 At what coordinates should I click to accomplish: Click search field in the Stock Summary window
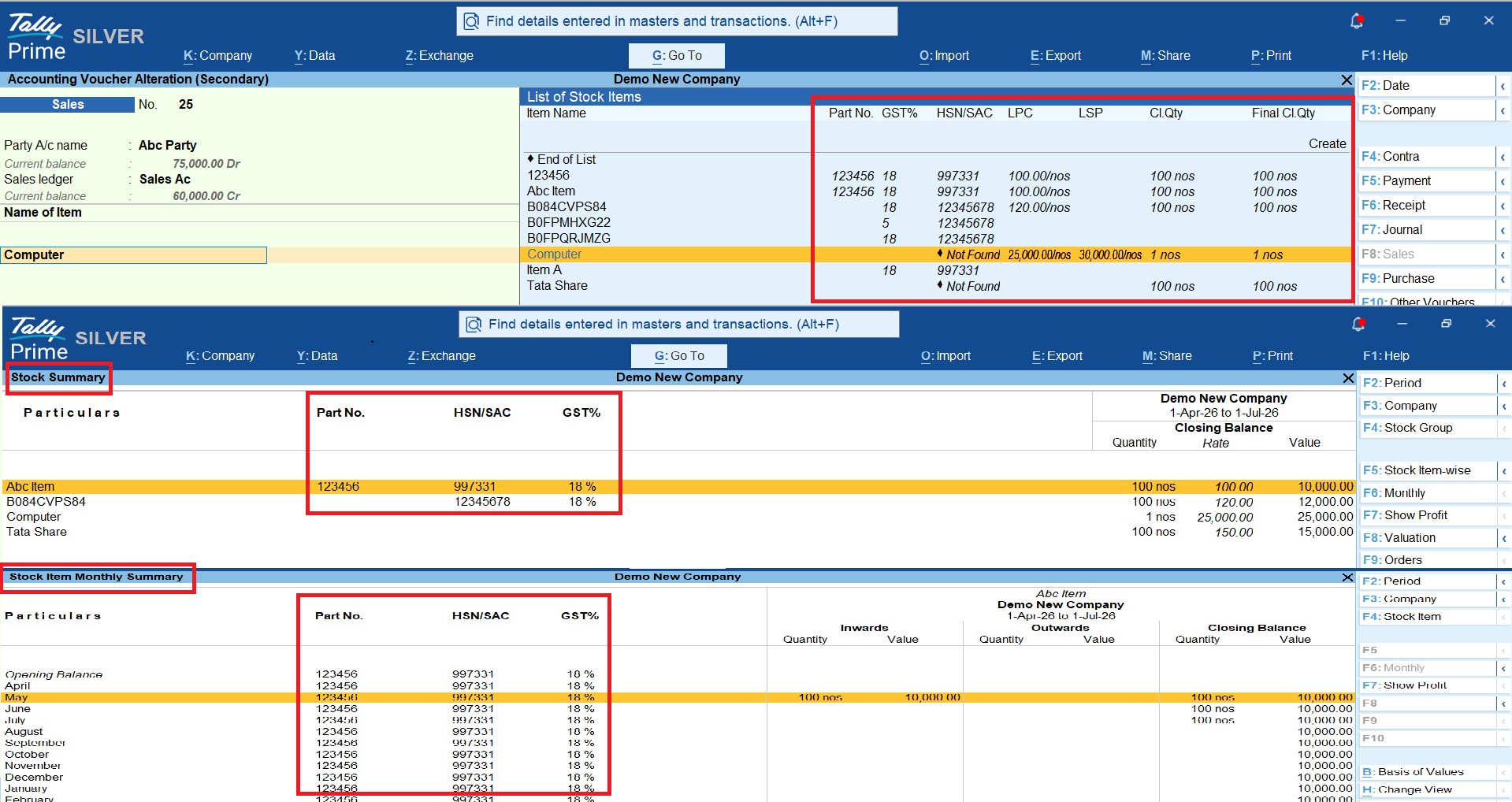(679, 325)
